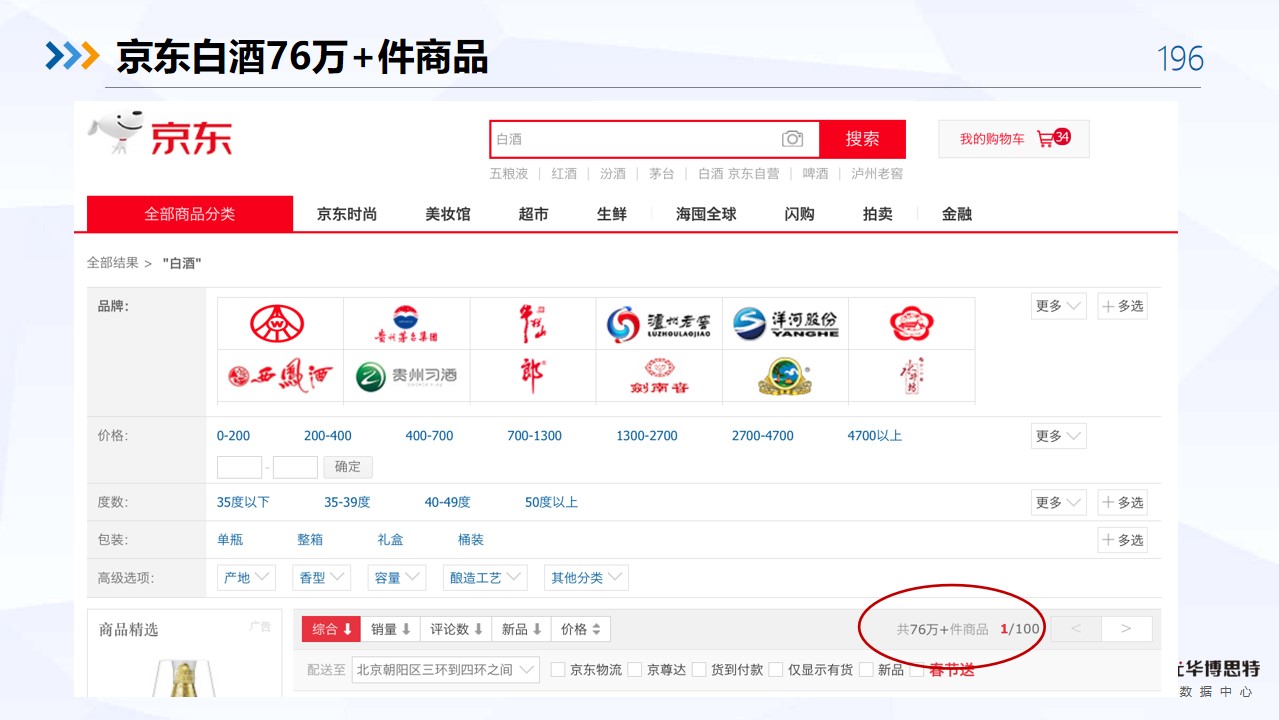Select the 西凤酒 brand logo
This screenshot has height=720, width=1279.
(x=279, y=376)
